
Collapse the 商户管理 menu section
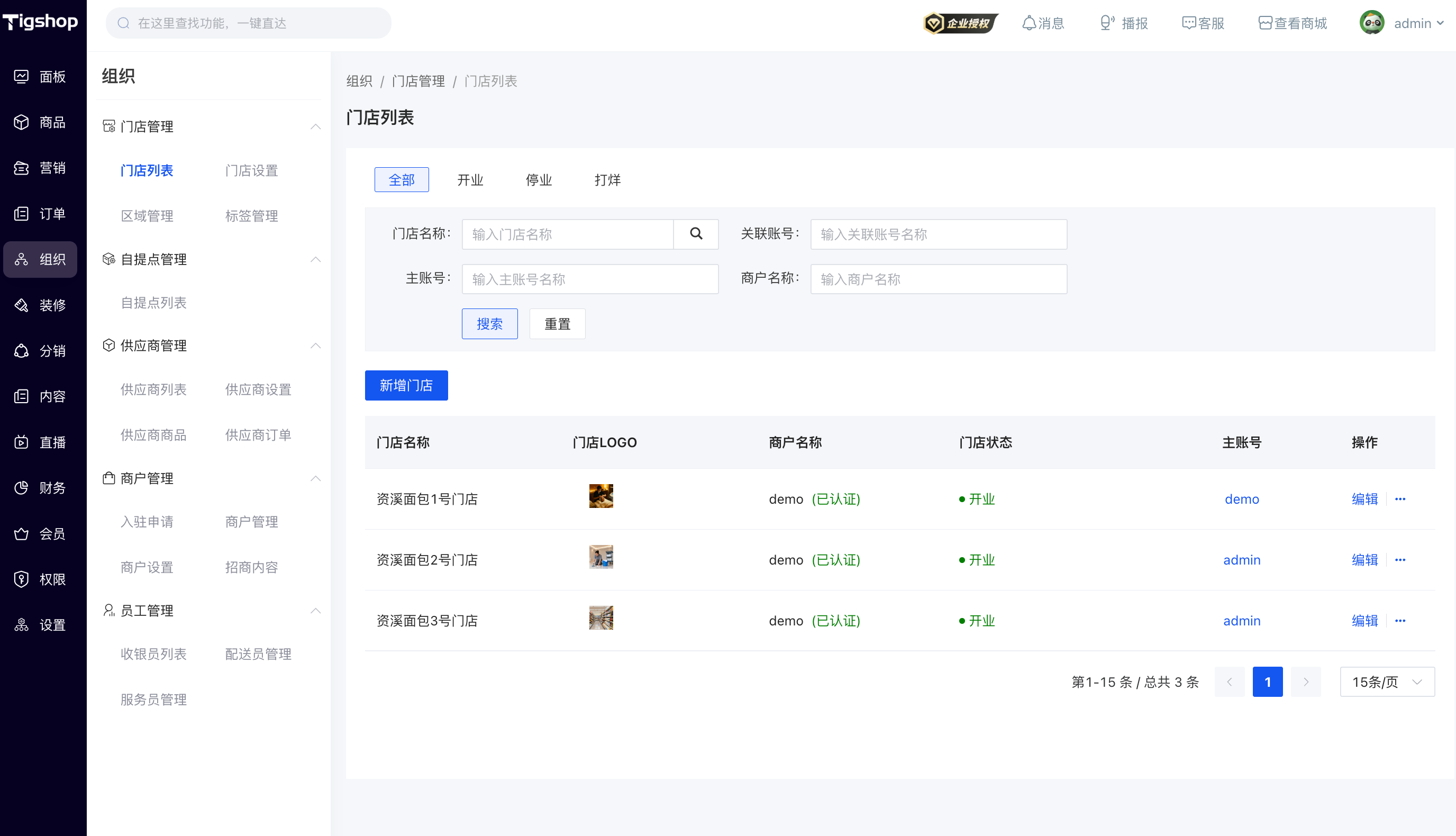pos(316,478)
